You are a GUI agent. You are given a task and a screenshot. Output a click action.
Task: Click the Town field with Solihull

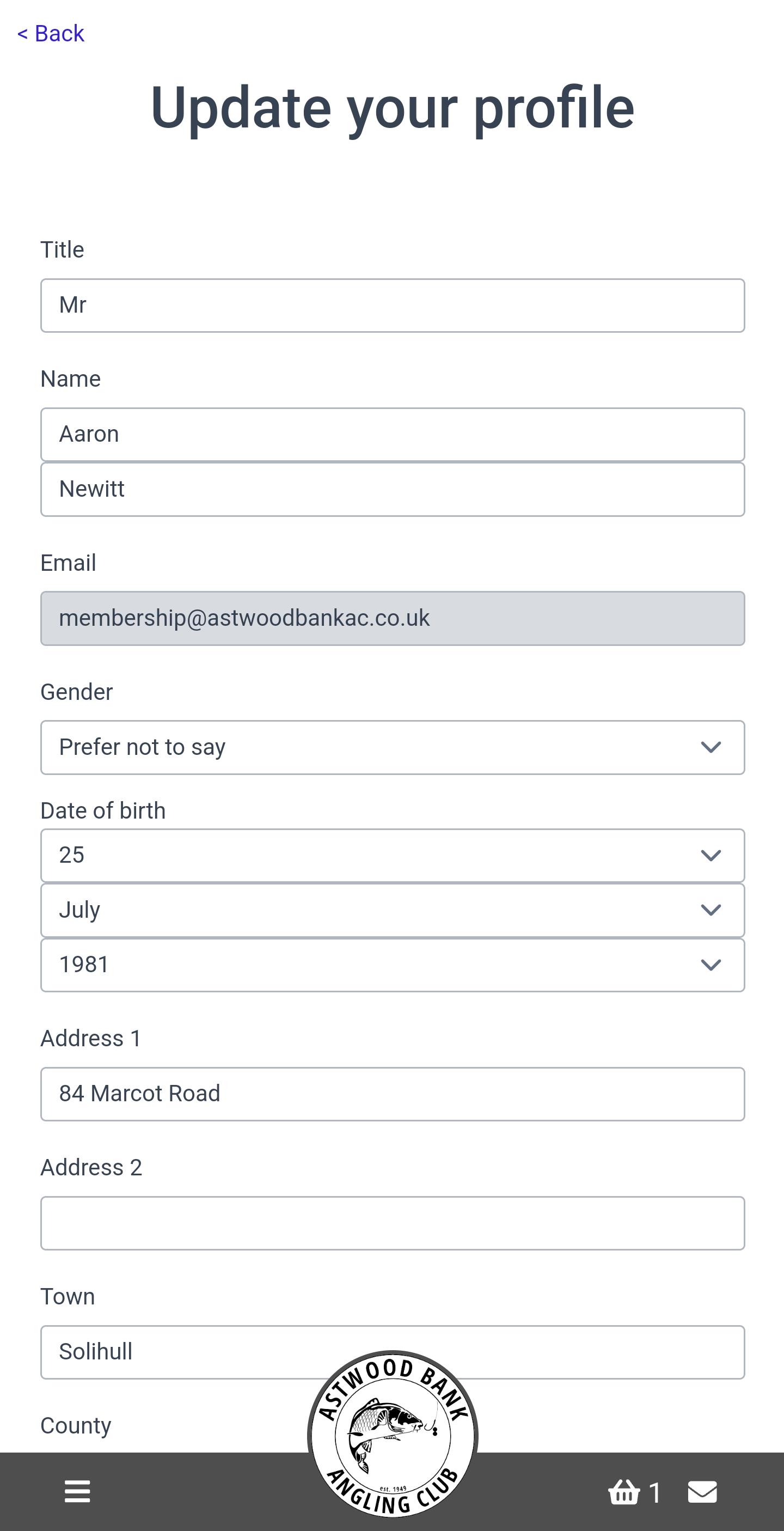(393, 1352)
